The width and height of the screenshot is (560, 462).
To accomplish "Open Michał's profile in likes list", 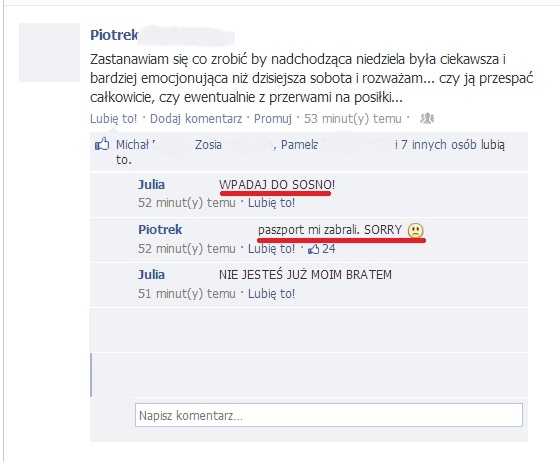I will pyautogui.click(x=132, y=145).
